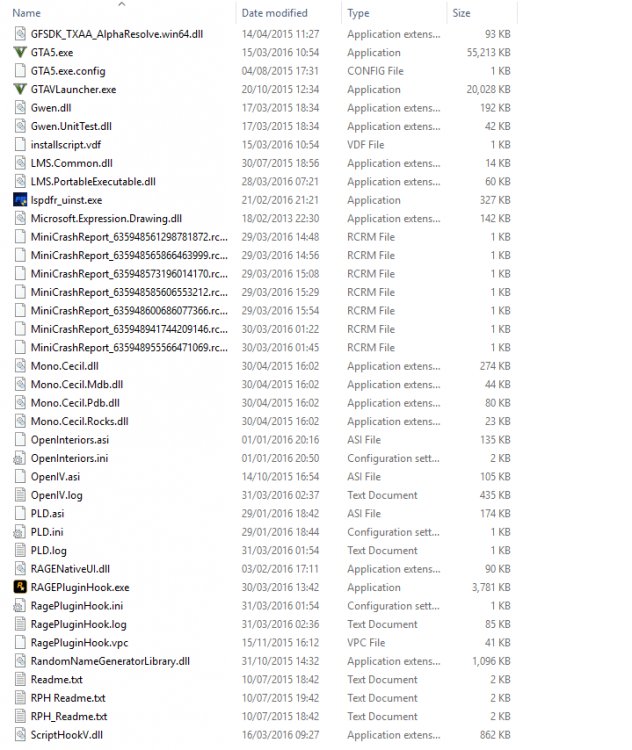The height and width of the screenshot is (750, 632).
Task: Click the date 15/11/2015 16:12
Action: point(280,642)
